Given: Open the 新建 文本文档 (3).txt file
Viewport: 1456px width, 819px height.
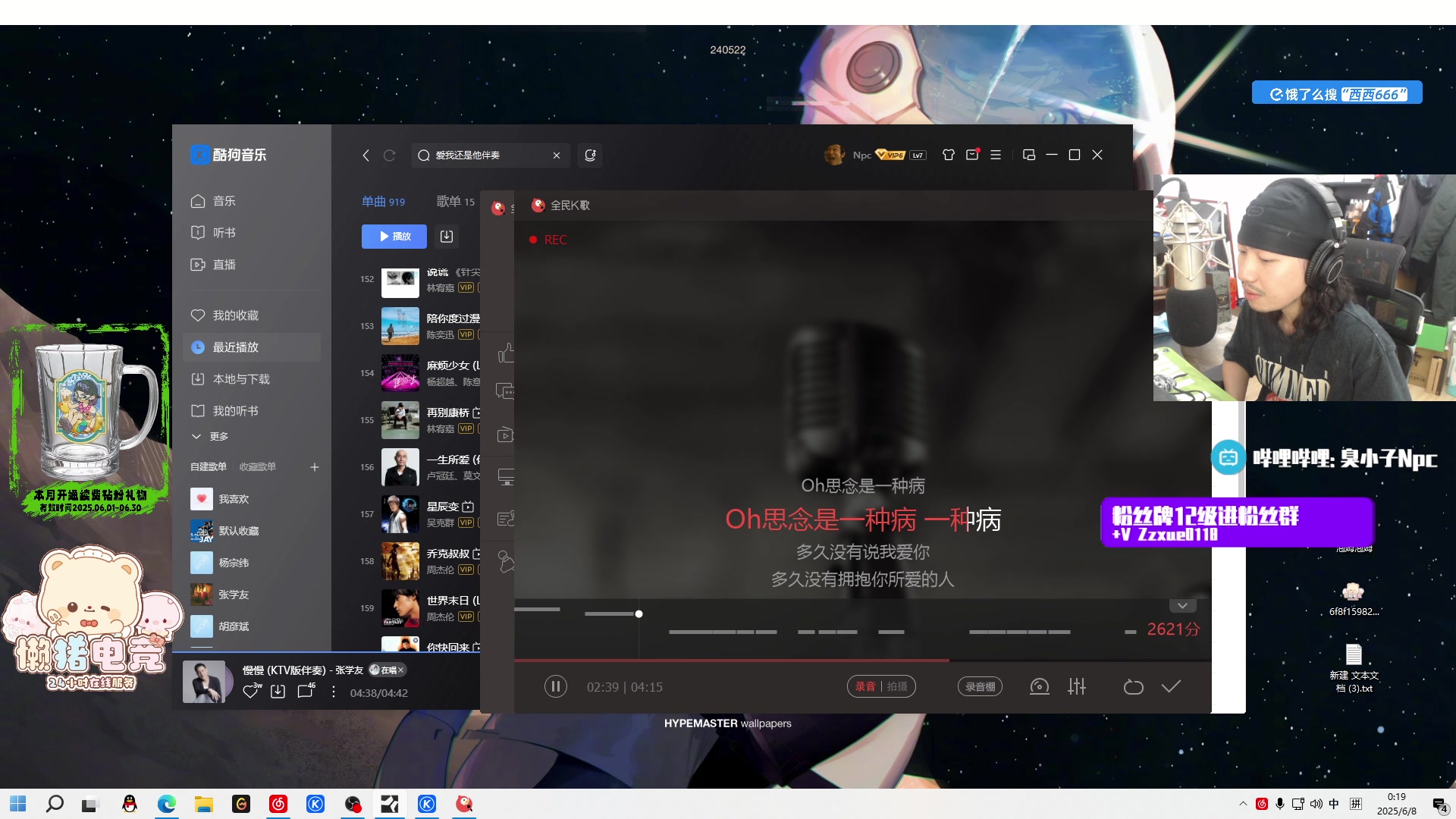Looking at the screenshot, I should [x=1354, y=668].
